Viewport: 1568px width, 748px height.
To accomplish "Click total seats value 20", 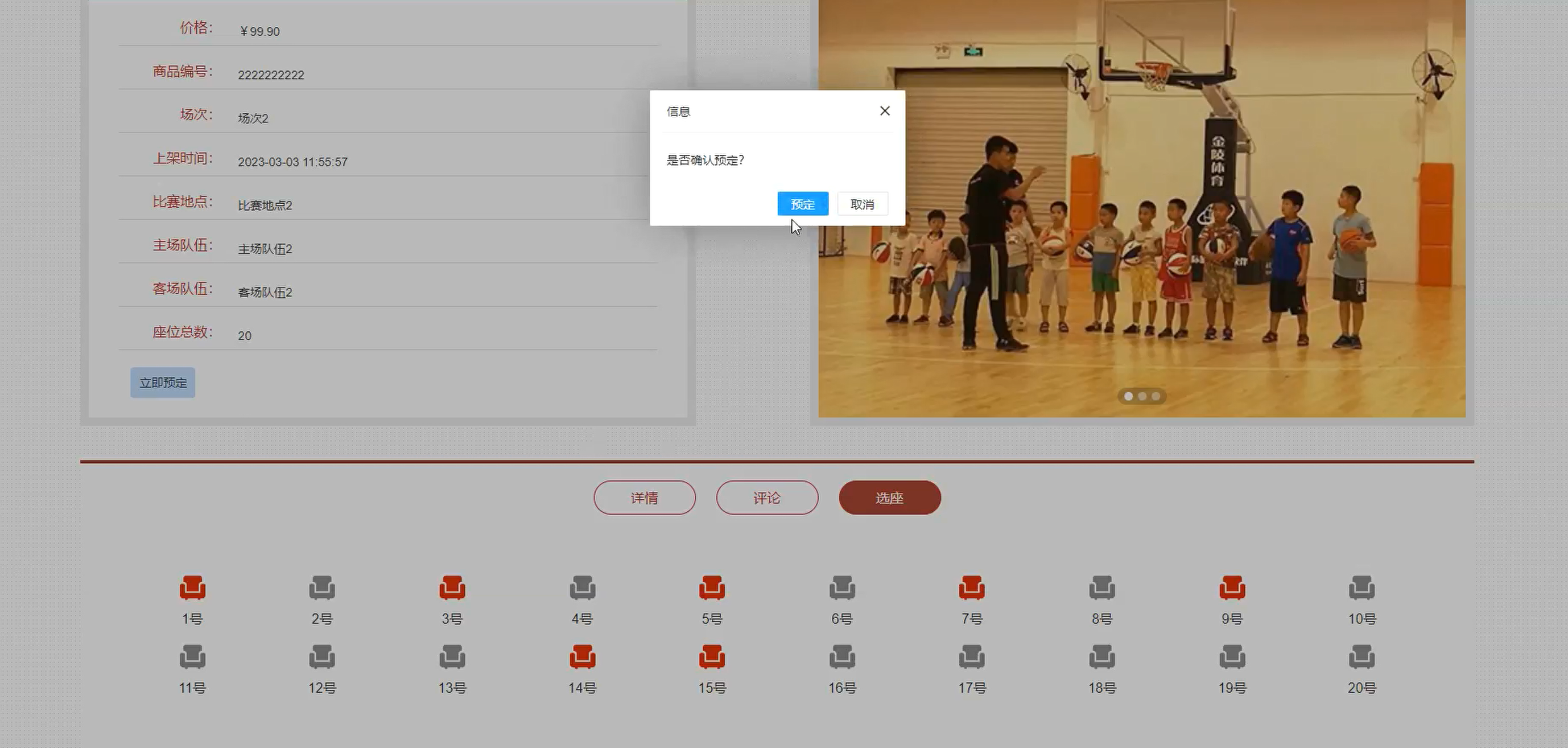I will [x=245, y=336].
